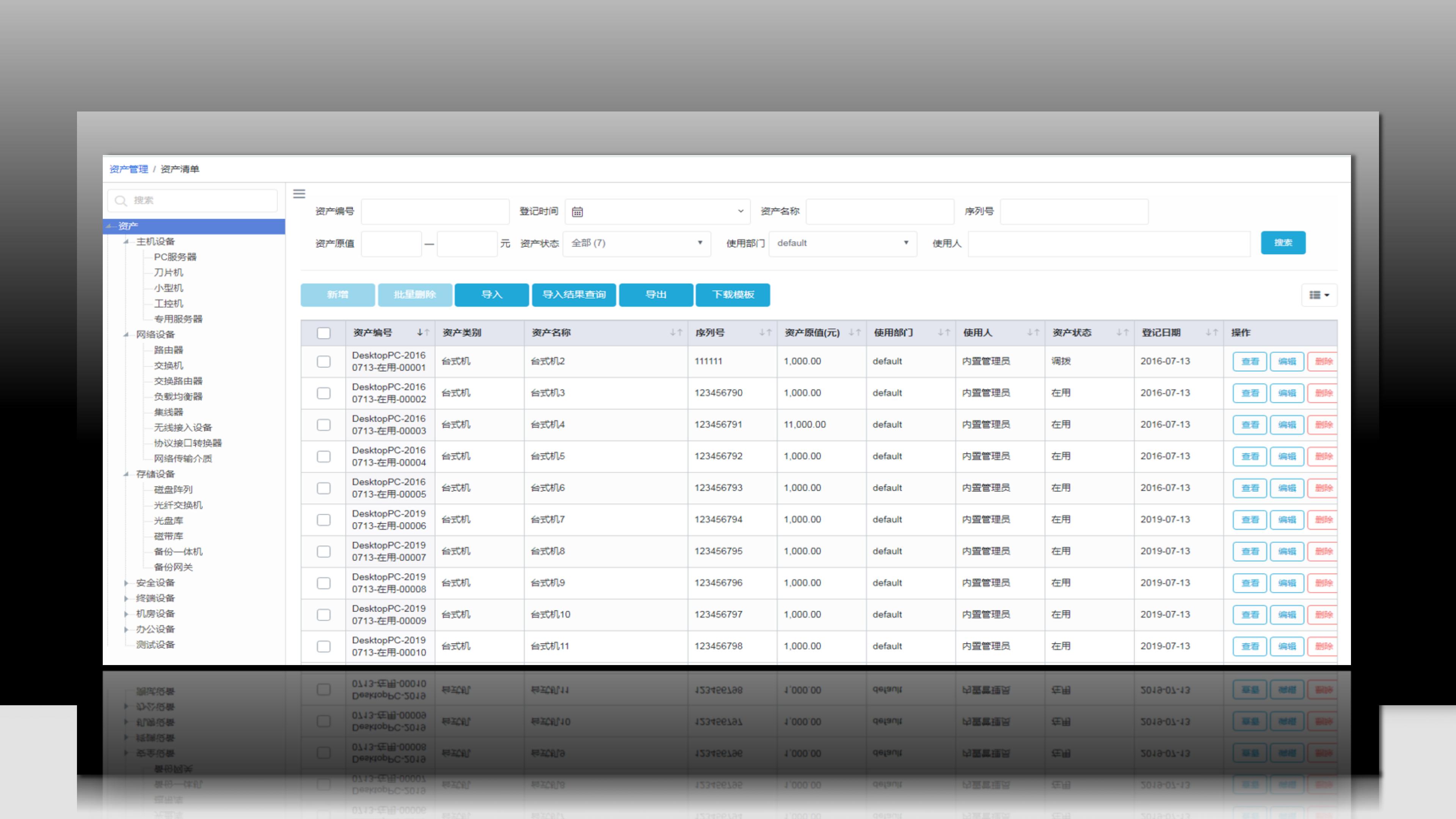Viewport: 1456px width, 819px height.
Task: Sort by 资产原值(元) column arrows
Action: pos(855,333)
